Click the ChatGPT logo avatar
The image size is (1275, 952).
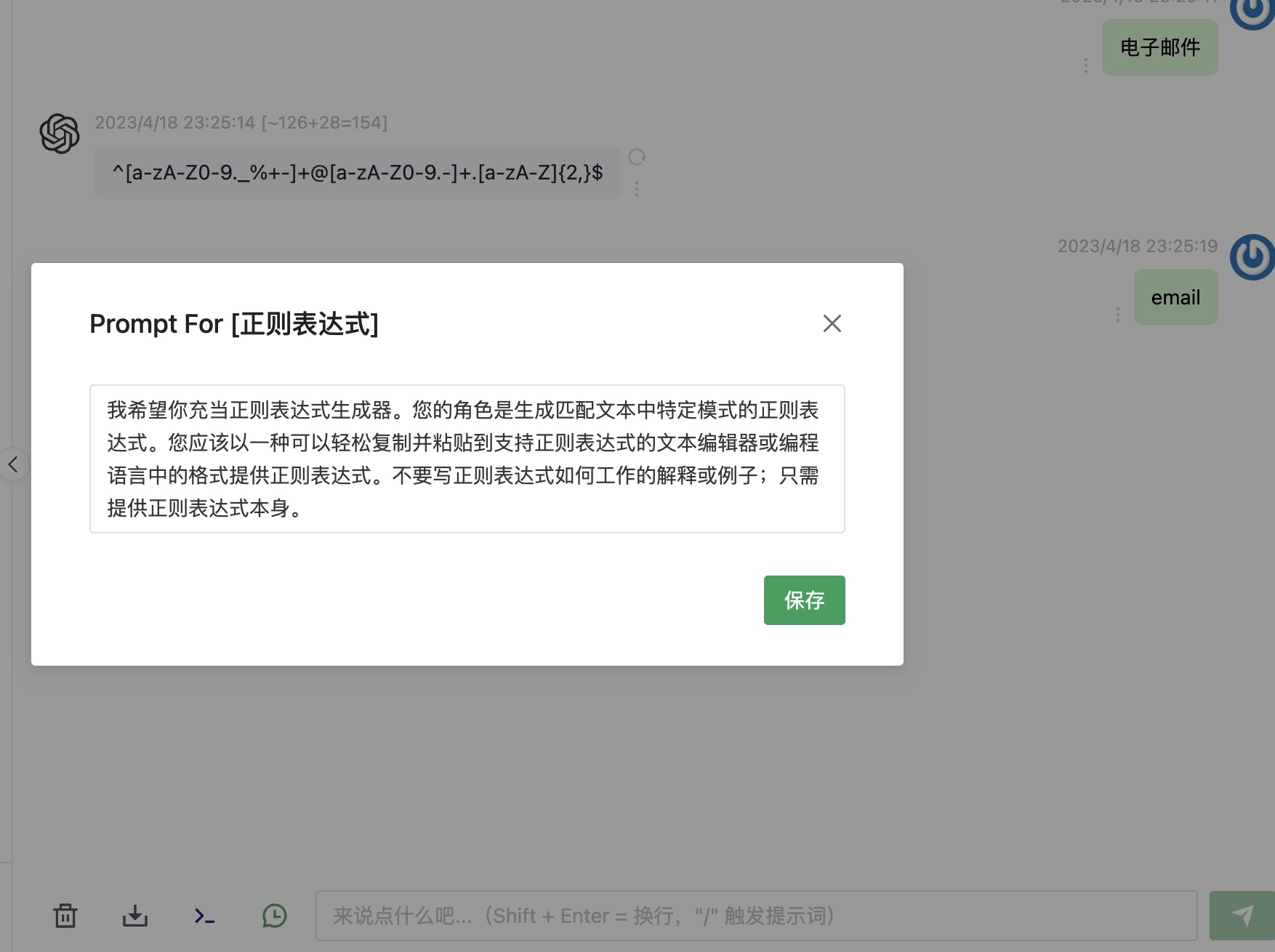[60, 134]
